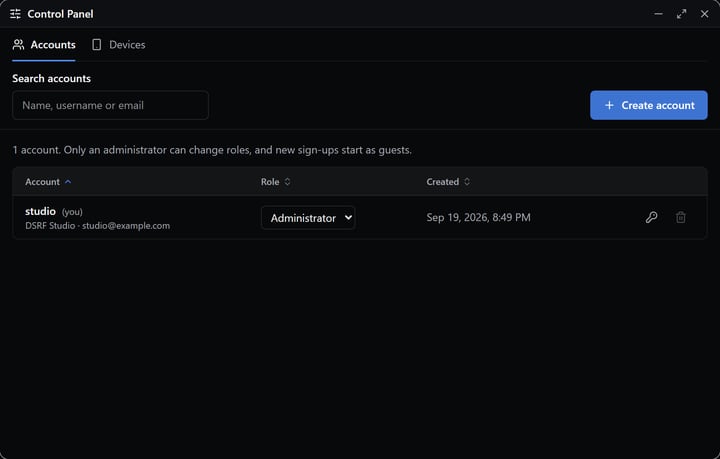
Task: Click the key icon for studio account
Action: tap(651, 217)
